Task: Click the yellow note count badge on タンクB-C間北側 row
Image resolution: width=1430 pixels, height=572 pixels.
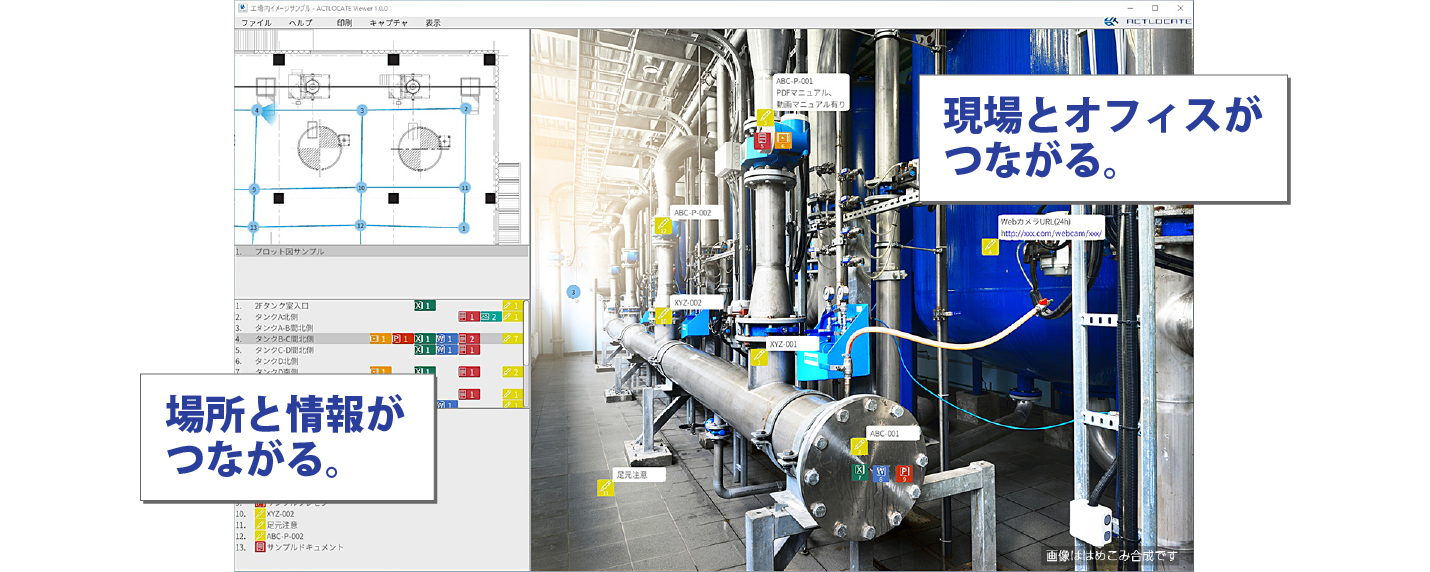Action: pyautogui.click(x=512, y=339)
